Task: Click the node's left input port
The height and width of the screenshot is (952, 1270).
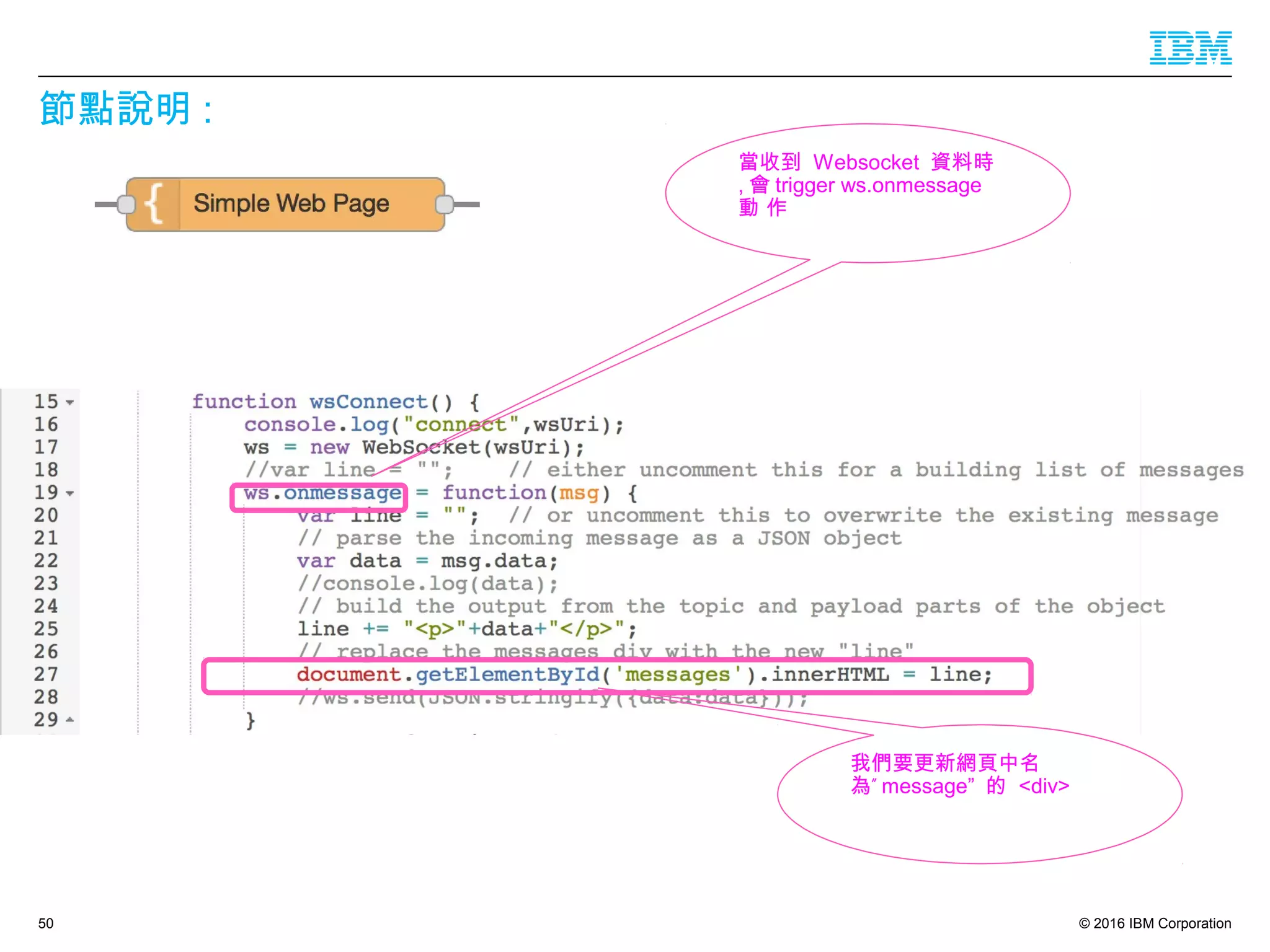Action: click(127, 204)
